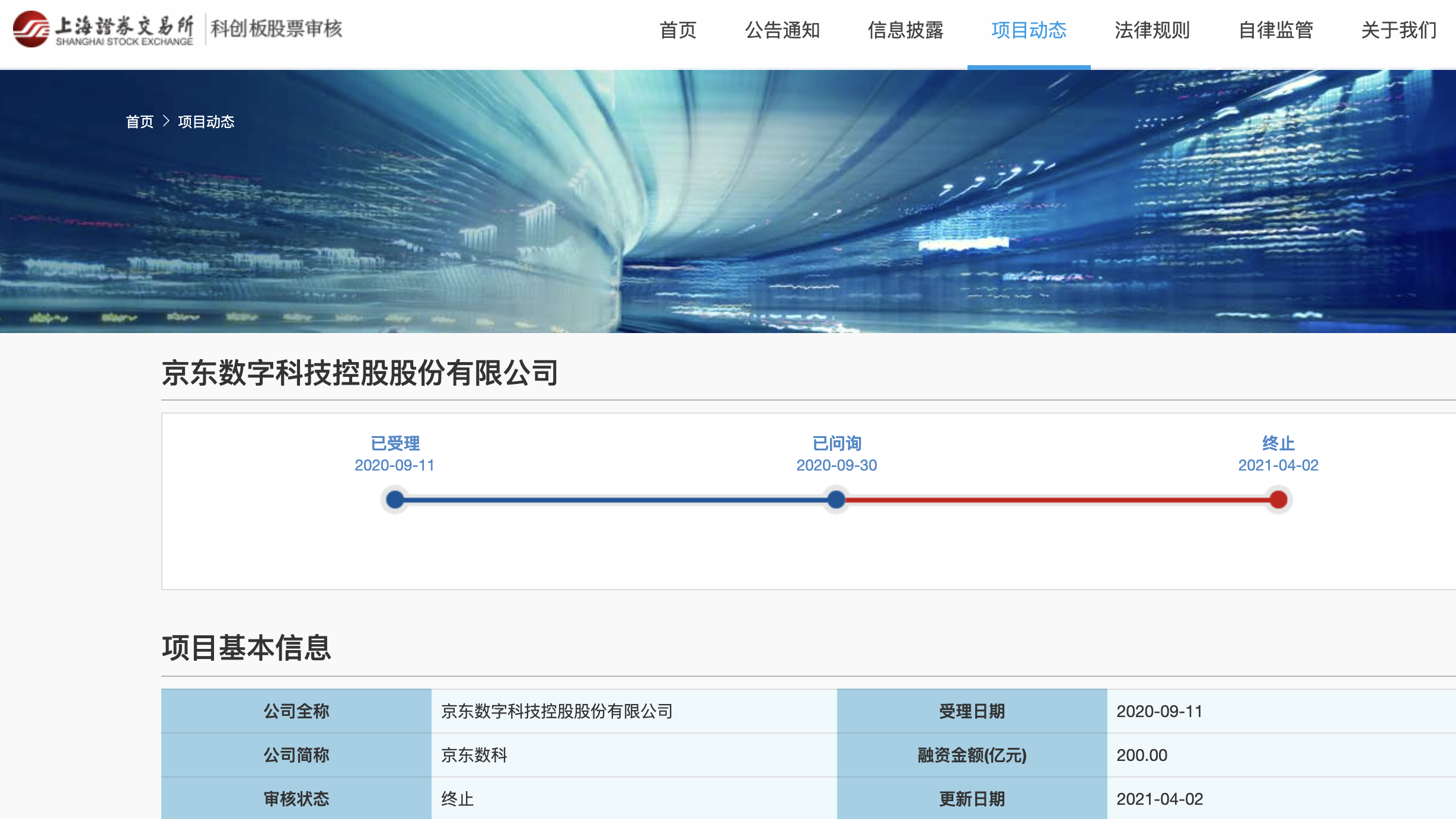
Task: Click the 已问询 timeline dot
Action: tap(836, 500)
